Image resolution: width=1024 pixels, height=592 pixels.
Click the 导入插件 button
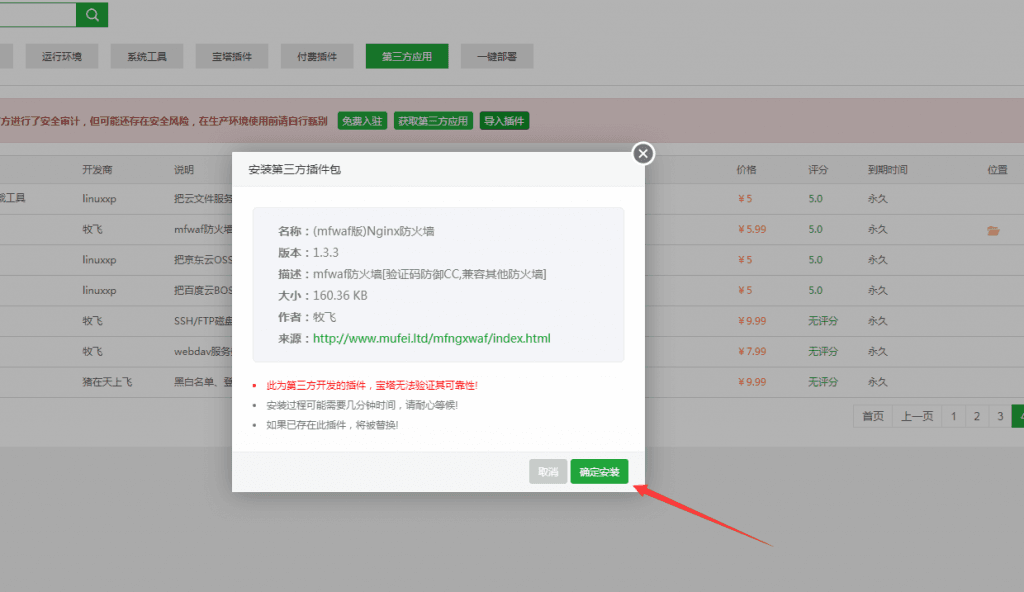pyautogui.click(x=504, y=121)
